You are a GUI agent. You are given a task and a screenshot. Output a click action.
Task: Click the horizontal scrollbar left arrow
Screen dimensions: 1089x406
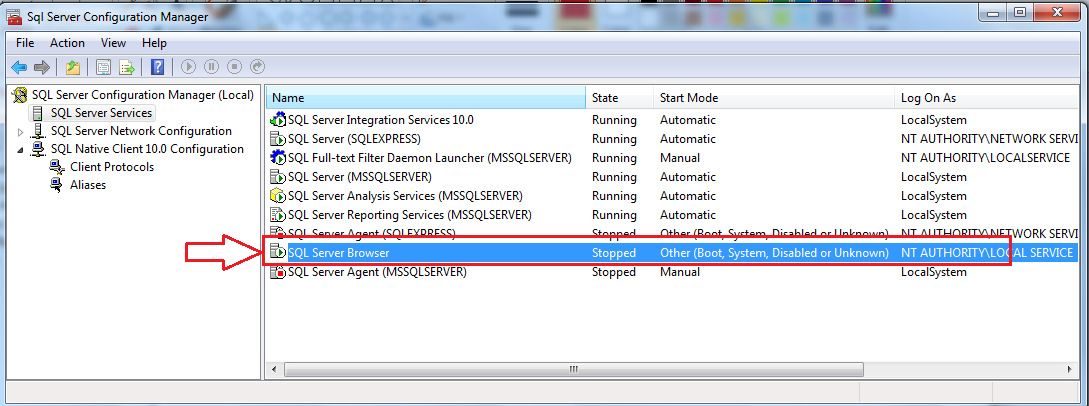(275, 369)
